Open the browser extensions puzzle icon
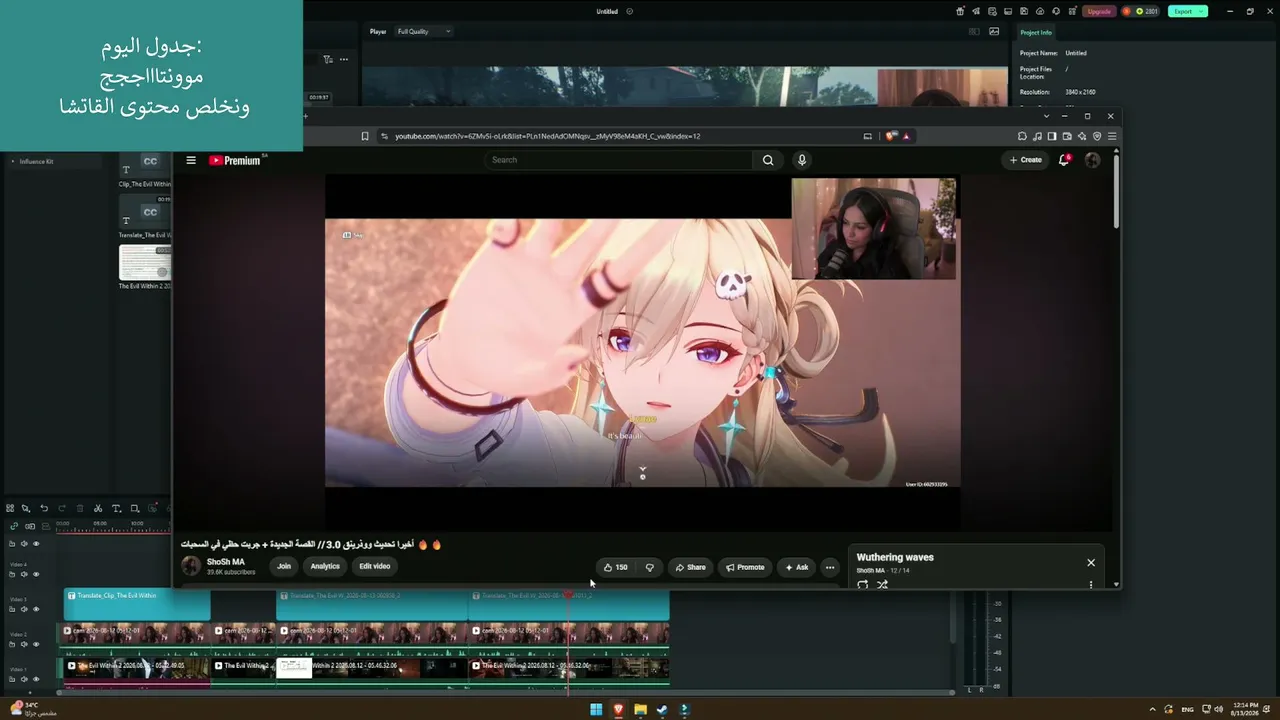 [1022, 136]
